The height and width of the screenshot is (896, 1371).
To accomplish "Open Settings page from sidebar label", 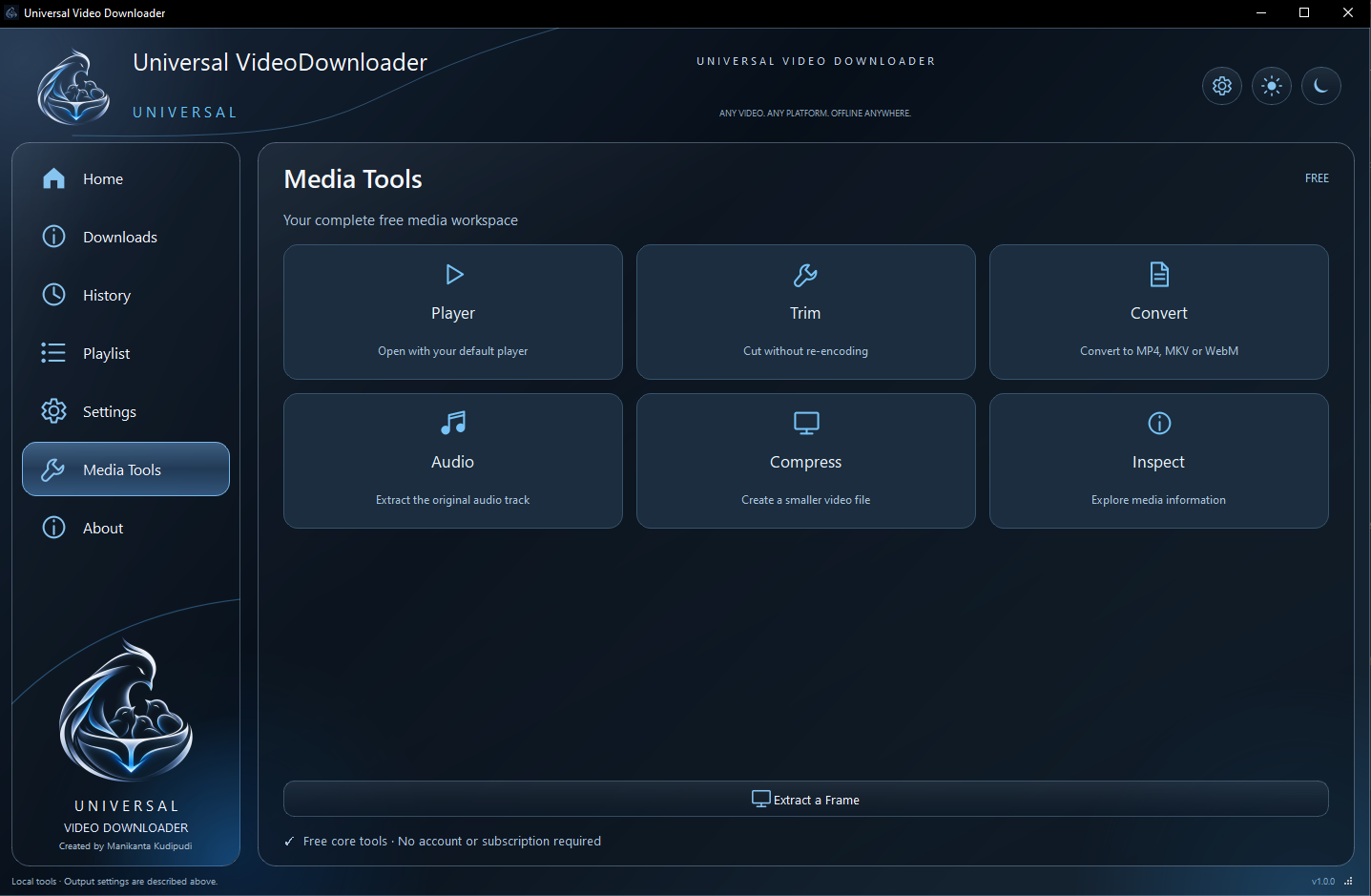I will (x=110, y=412).
